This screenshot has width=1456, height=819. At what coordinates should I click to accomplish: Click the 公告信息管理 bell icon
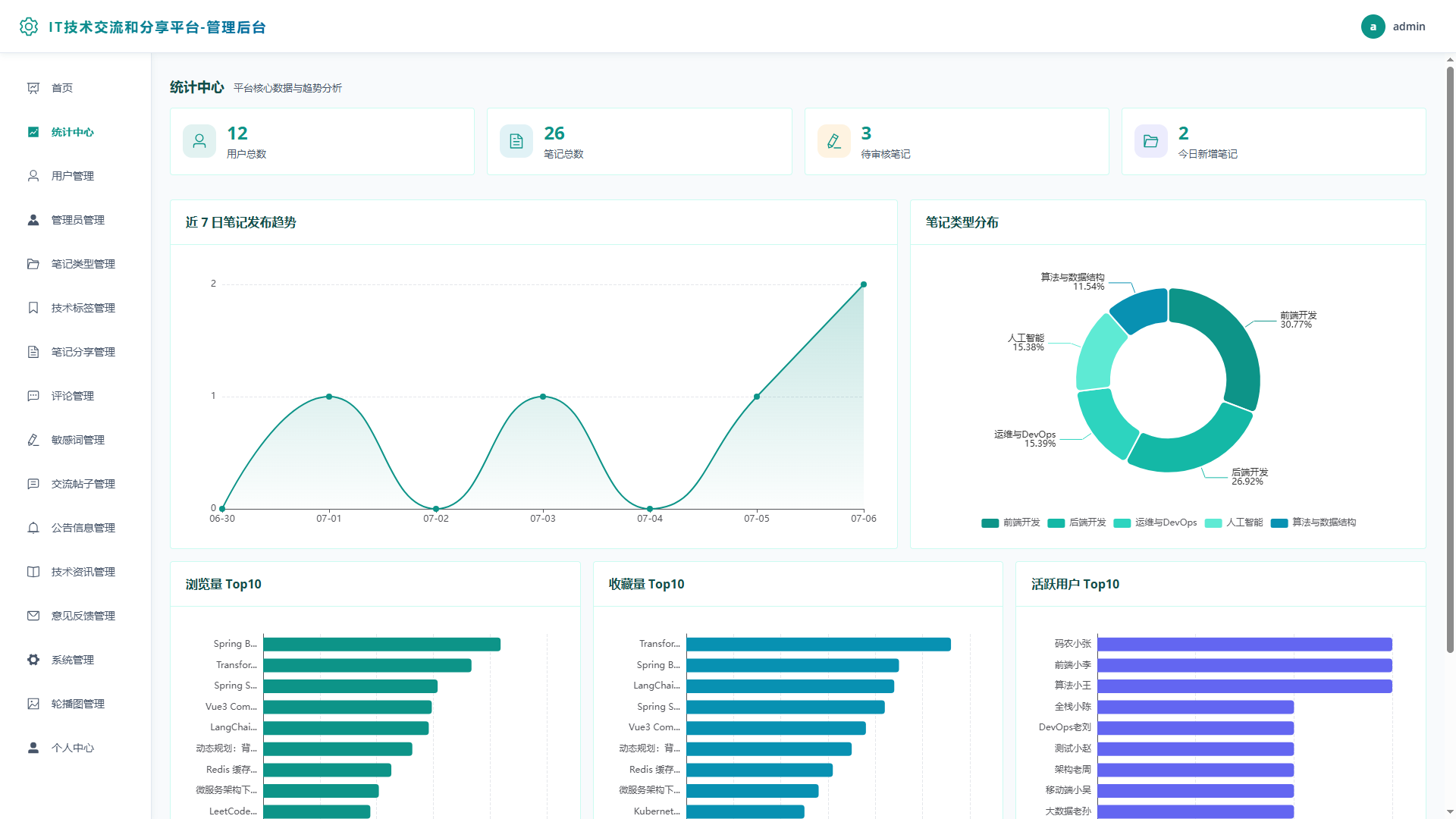(x=33, y=528)
